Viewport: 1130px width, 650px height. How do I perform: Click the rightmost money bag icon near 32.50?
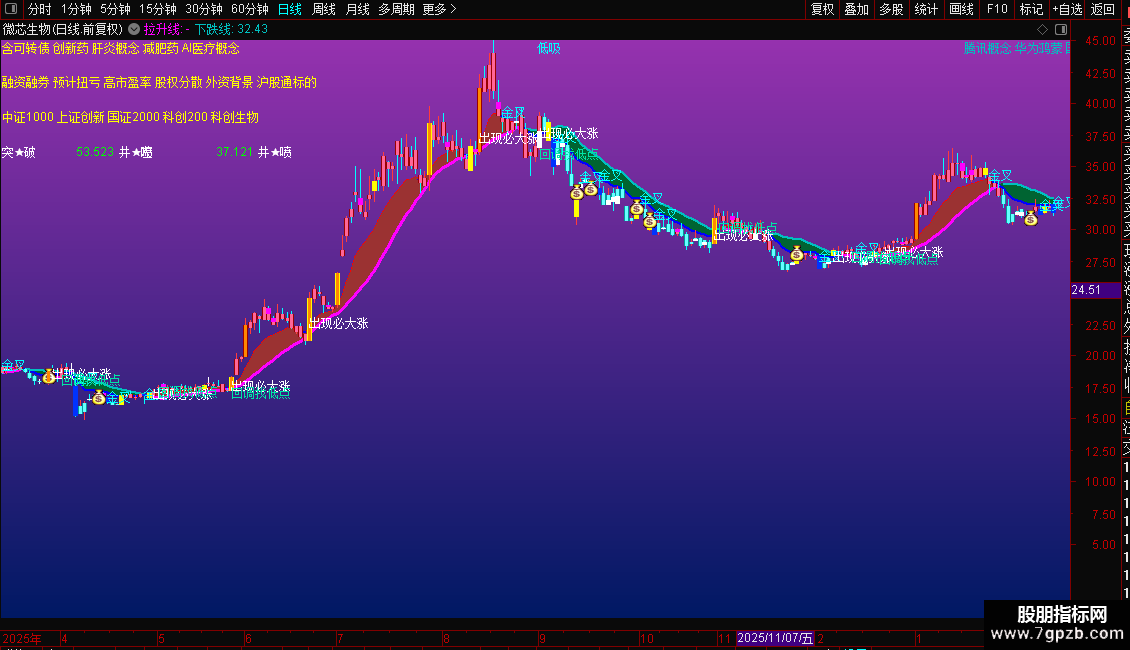pyautogui.click(x=1031, y=218)
